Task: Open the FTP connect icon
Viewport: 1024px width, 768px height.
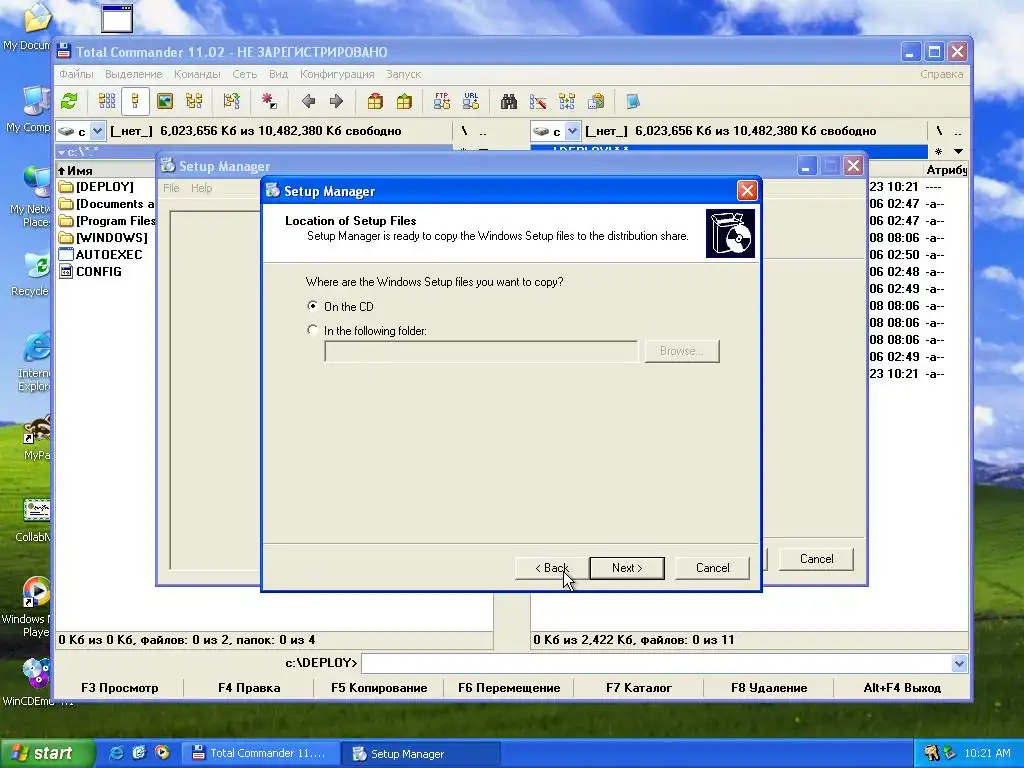Action: tap(441, 101)
